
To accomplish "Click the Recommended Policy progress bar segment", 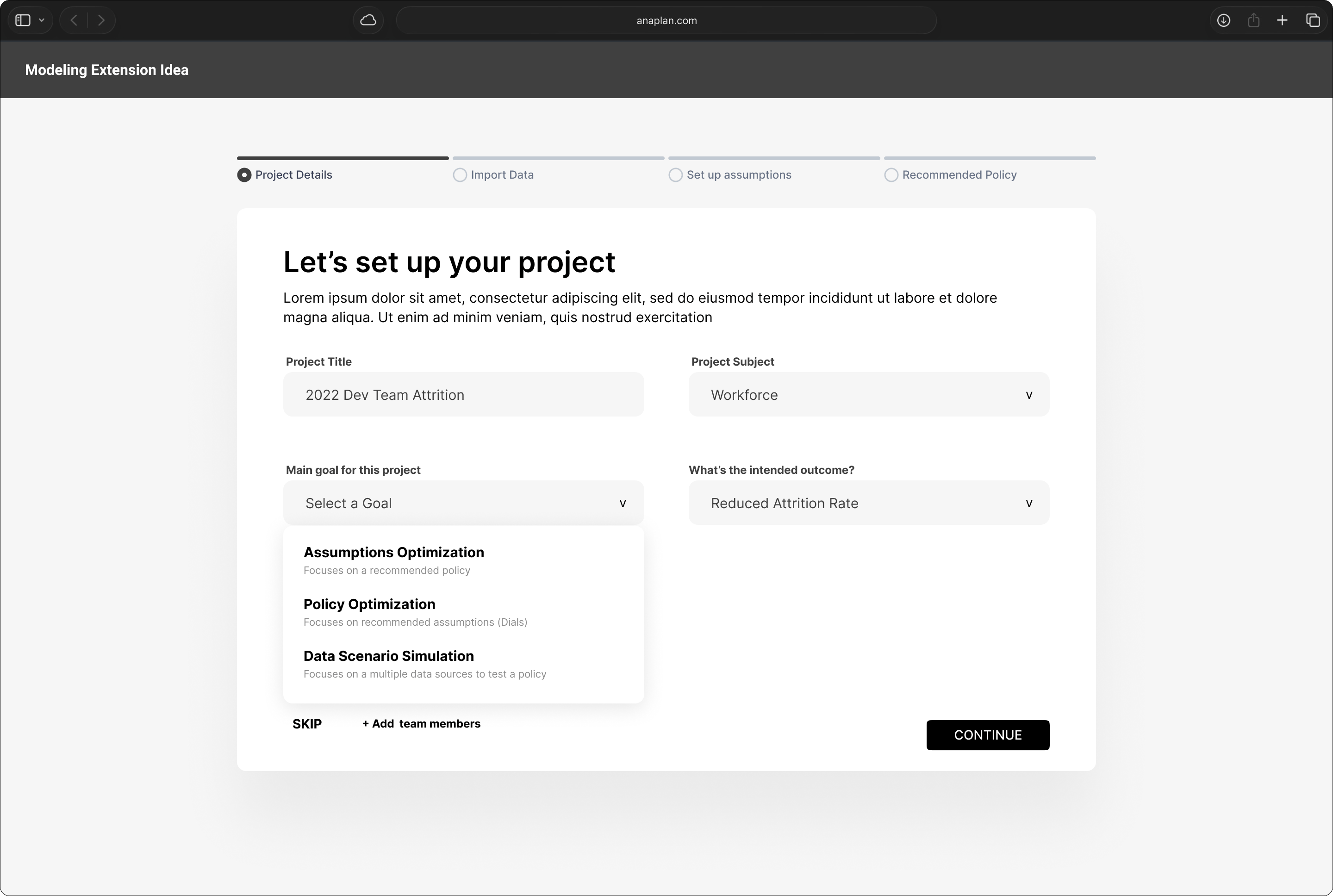I will [x=989, y=158].
